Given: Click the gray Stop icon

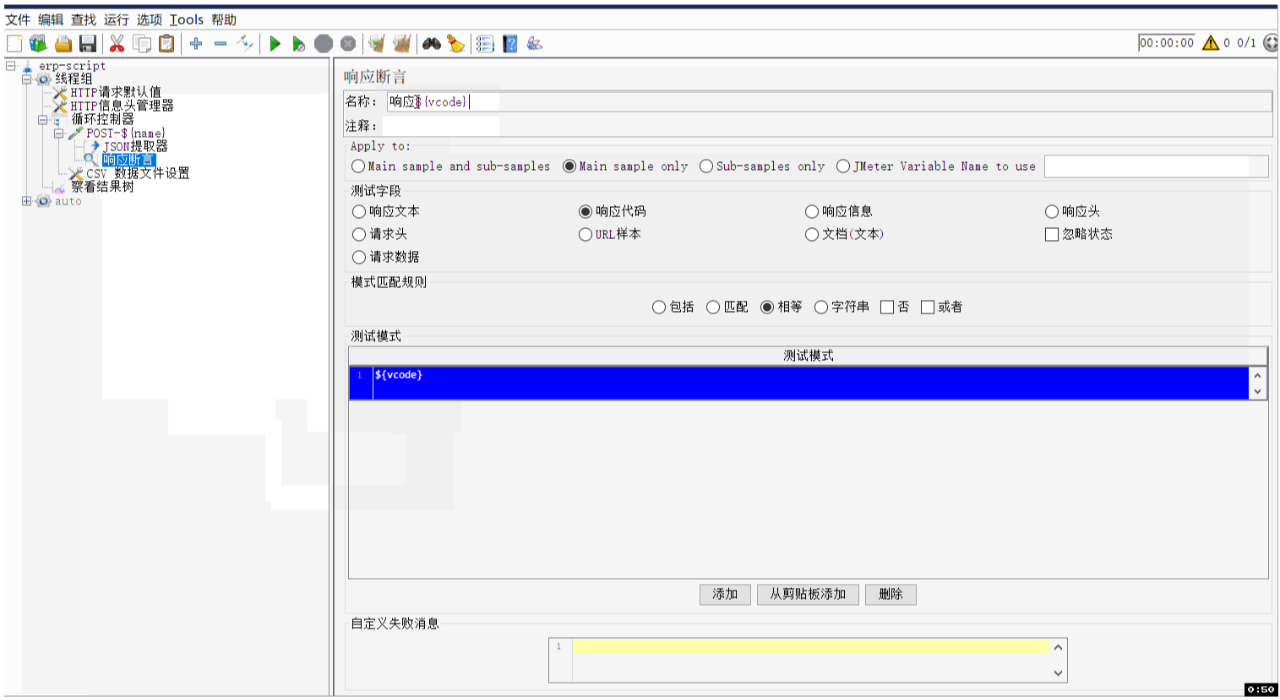Looking at the screenshot, I should pyautogui.click(x=323, y=43).
